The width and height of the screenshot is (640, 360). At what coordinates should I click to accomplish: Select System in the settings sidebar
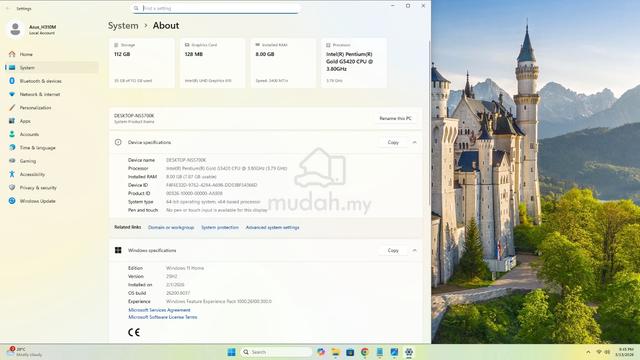click(51, 68)
